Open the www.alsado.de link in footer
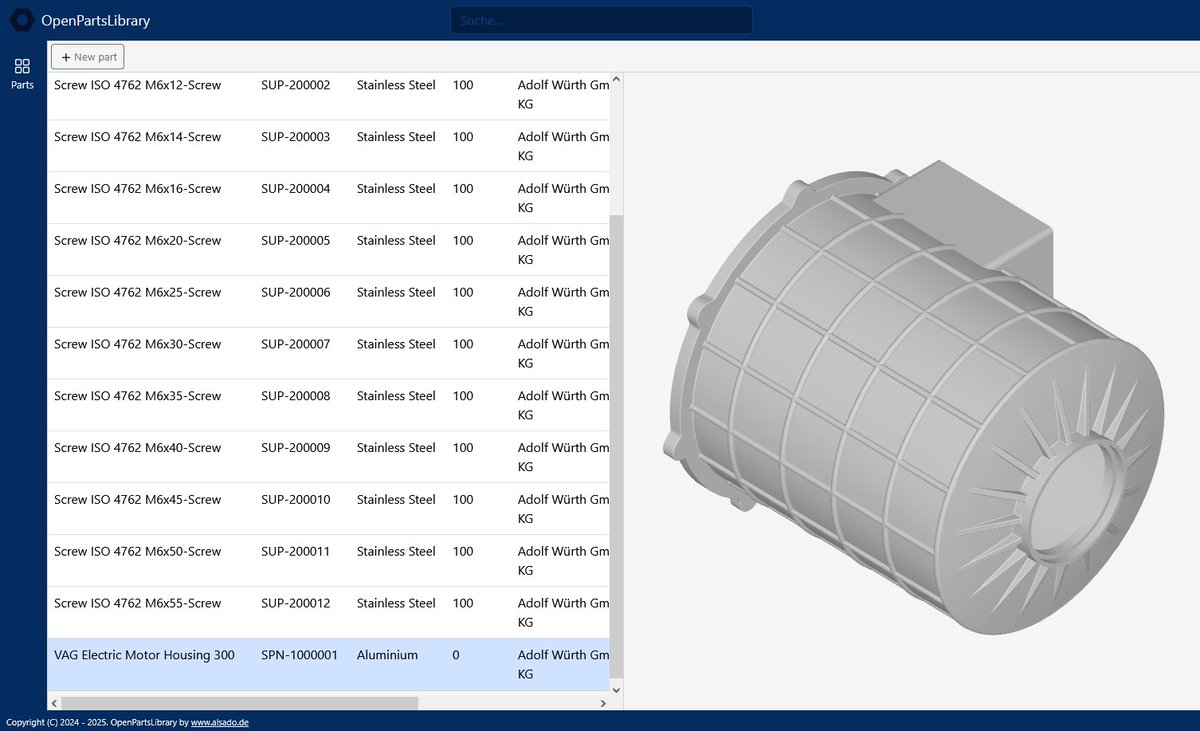 click(220, 722)
